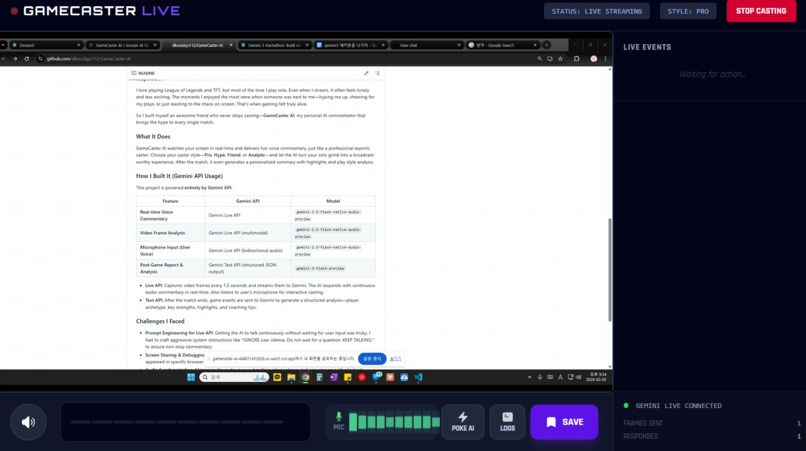Click the hide link in share bar

pos(395,358)
